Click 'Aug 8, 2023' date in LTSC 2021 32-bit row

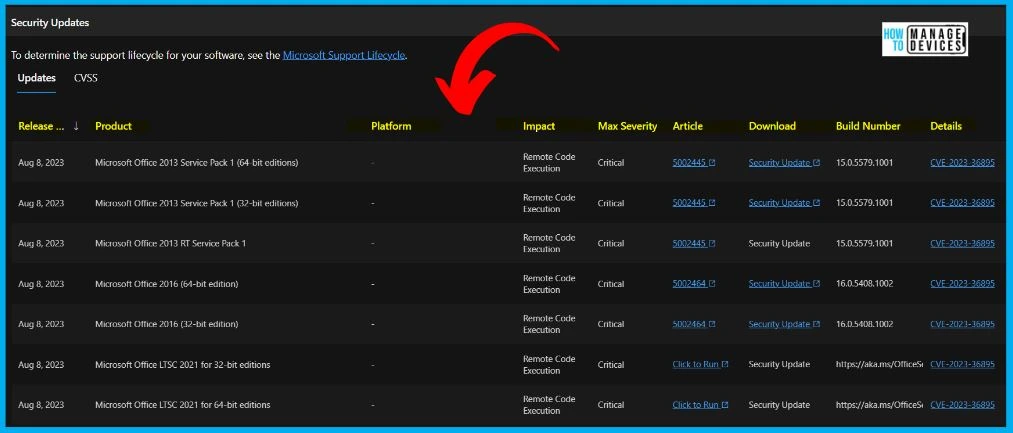click(x=41, y=364)
